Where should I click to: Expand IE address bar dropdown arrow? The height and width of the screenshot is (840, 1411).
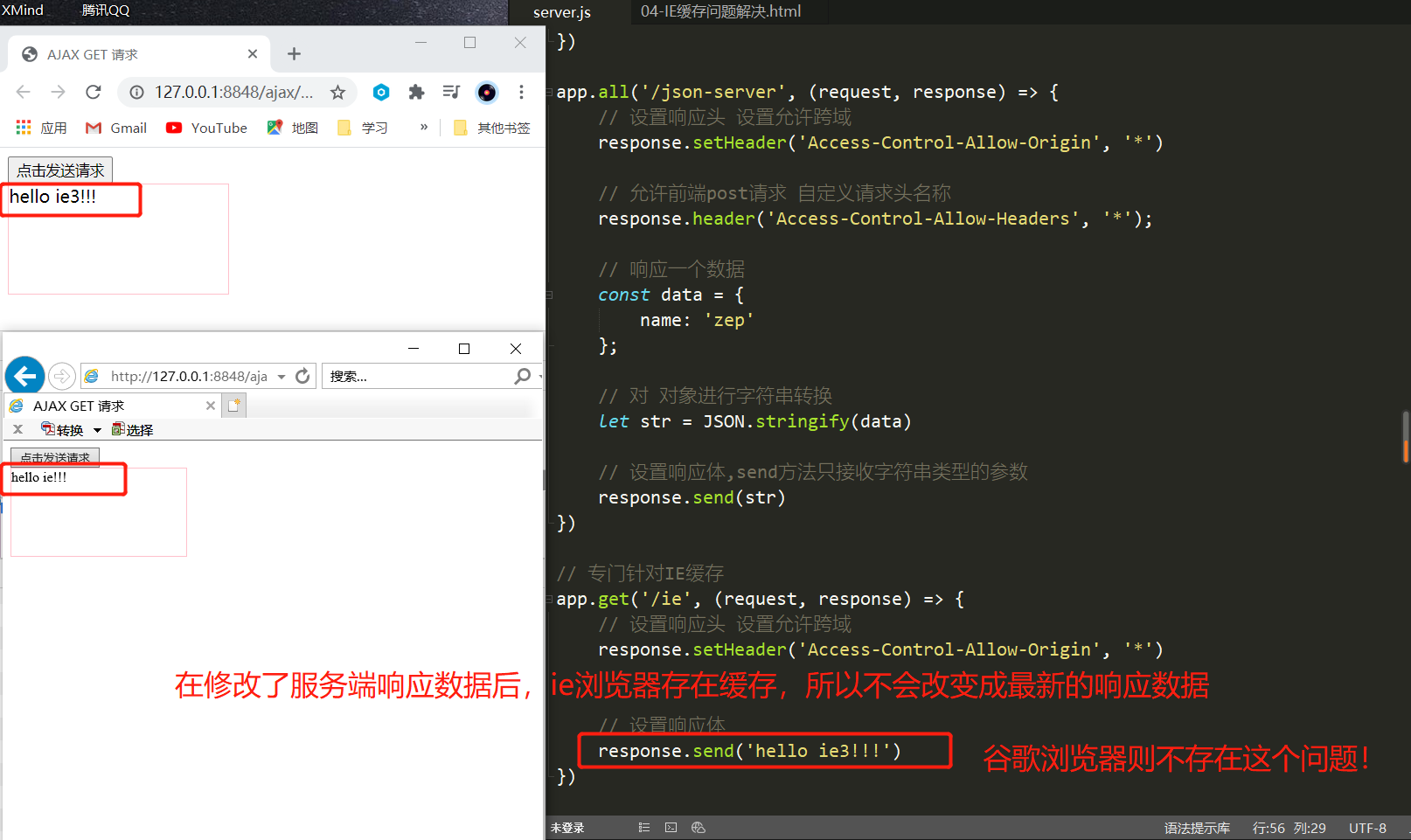282,377
